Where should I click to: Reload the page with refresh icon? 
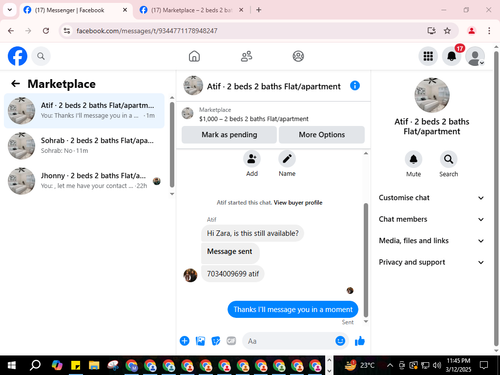click(46, 31)
